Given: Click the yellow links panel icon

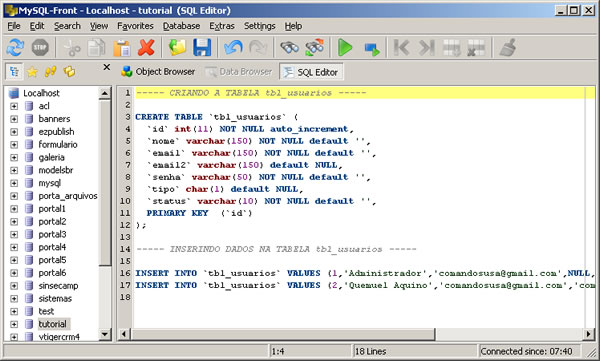Looking at the screenshot, I should tap(51, 72).
